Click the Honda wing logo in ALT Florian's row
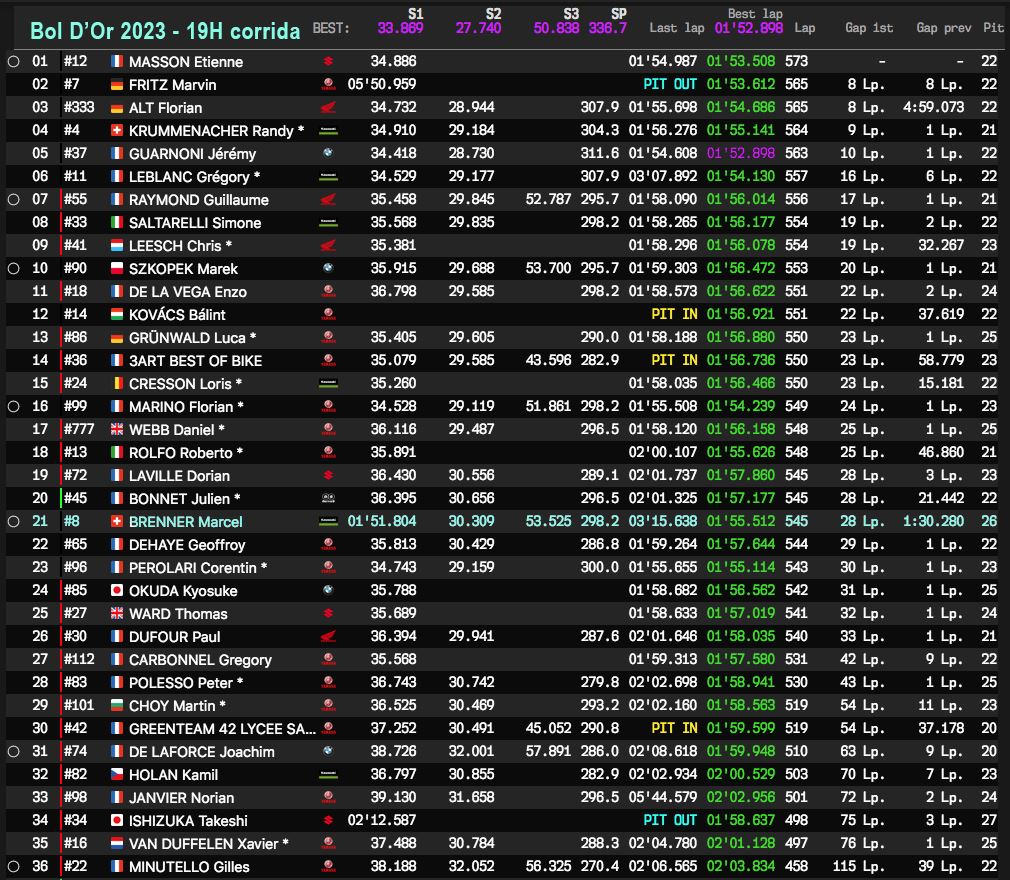This screenshot has height=880, width=1010. [329, 108]
